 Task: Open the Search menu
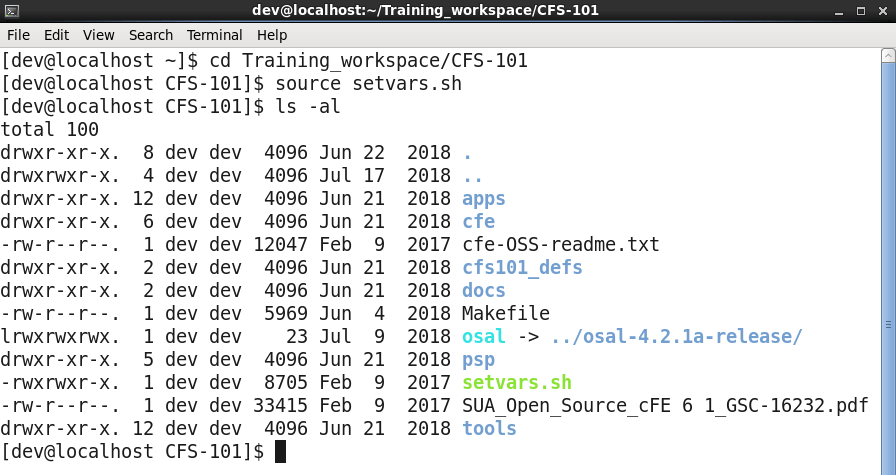click(x=151, y=35)
